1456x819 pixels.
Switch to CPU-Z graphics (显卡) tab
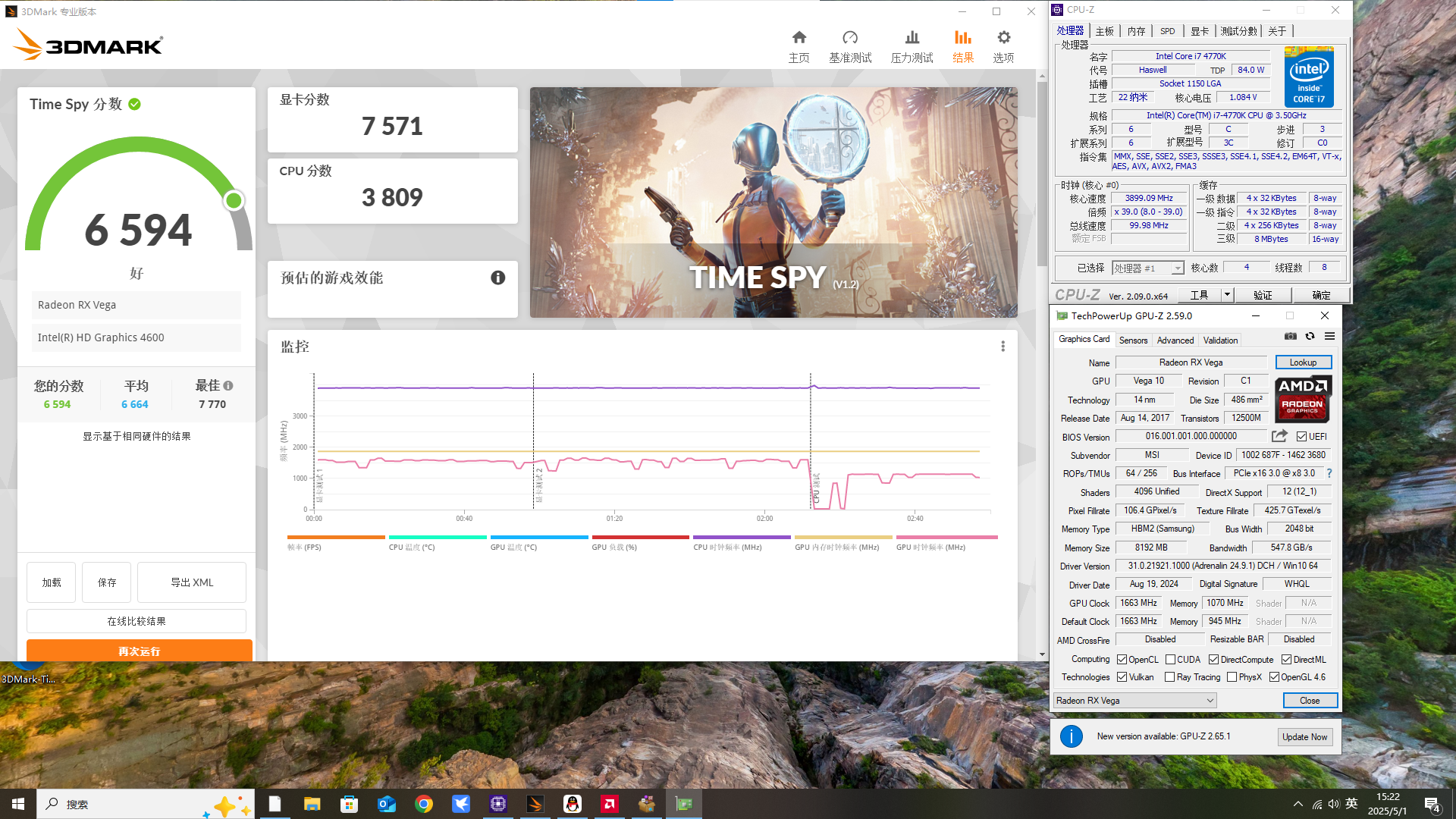[x=1199, y=31]
